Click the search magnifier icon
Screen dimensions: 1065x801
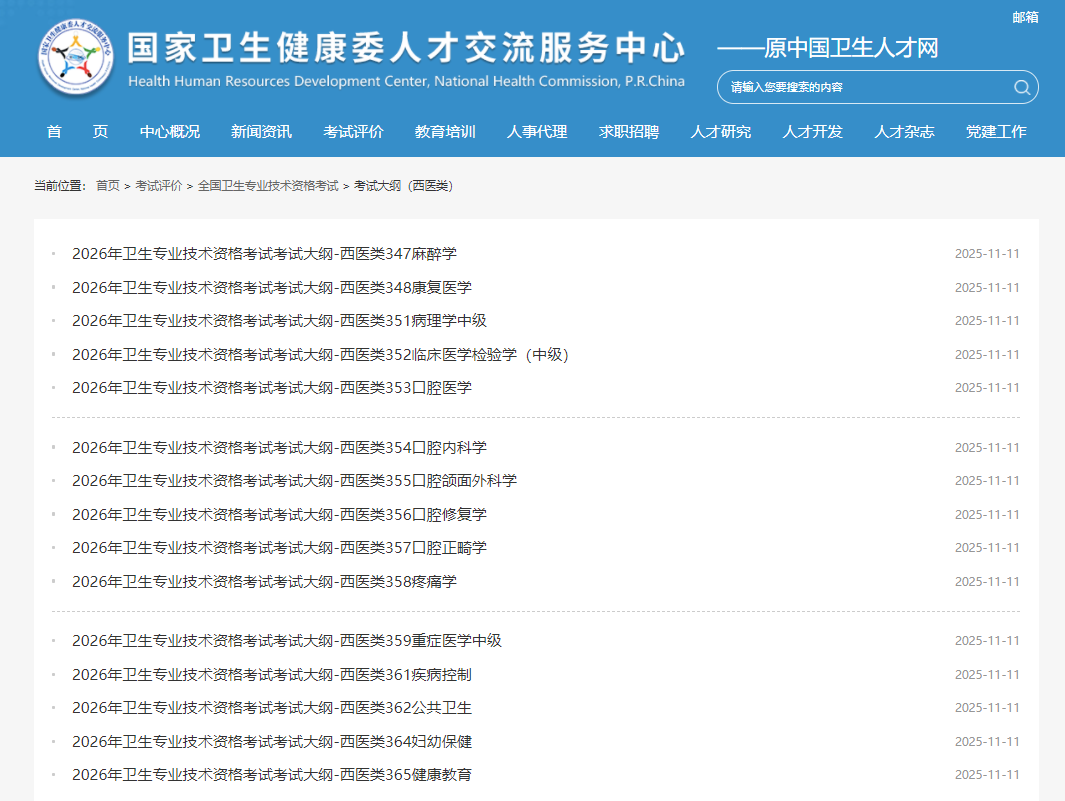[1021, 87]
